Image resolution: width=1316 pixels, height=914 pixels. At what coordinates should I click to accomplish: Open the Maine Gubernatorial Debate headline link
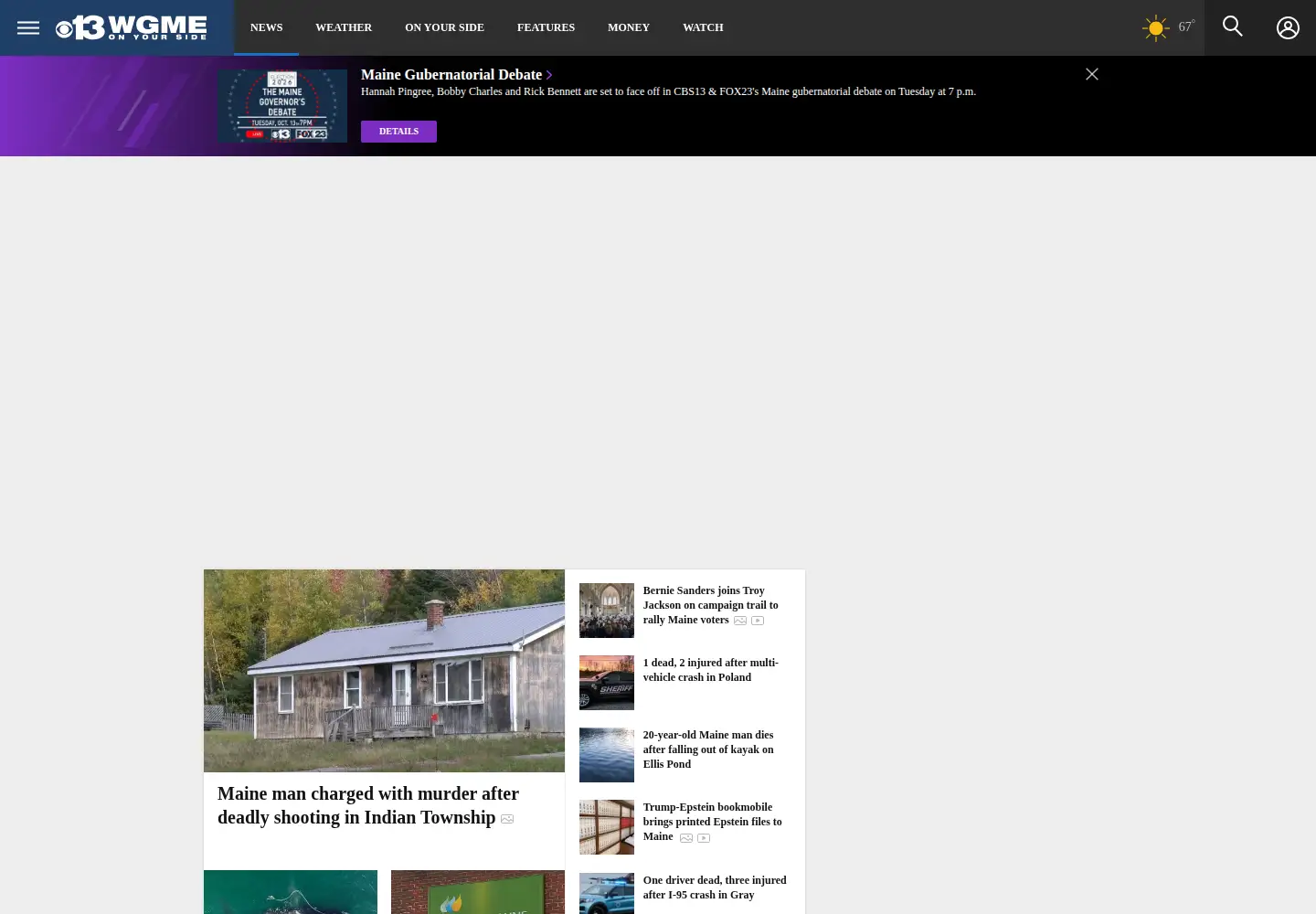click(451, 75)
